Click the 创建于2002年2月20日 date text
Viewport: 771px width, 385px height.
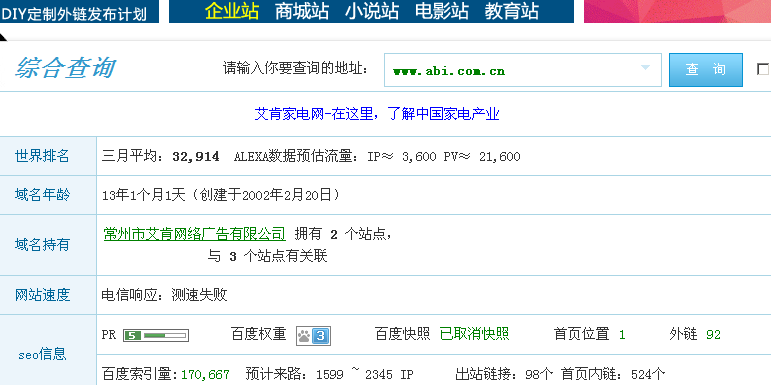tap(266, 195)
